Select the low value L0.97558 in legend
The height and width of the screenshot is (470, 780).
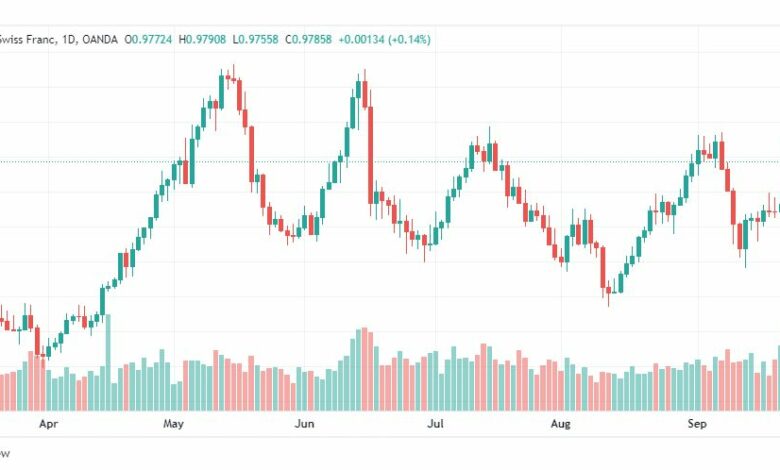coord(255,39)
